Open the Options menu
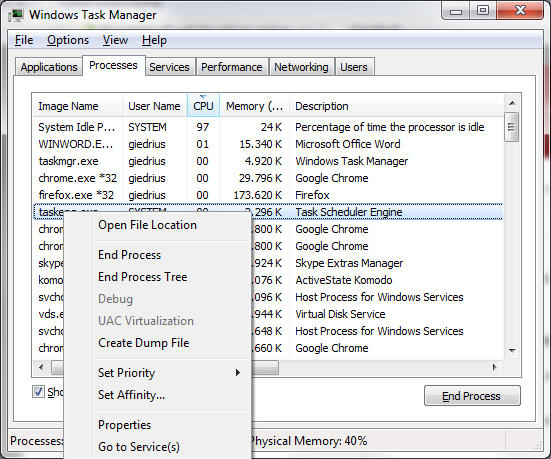The width and height of the screenshot is (551, 459). click(x=68, y=40)
